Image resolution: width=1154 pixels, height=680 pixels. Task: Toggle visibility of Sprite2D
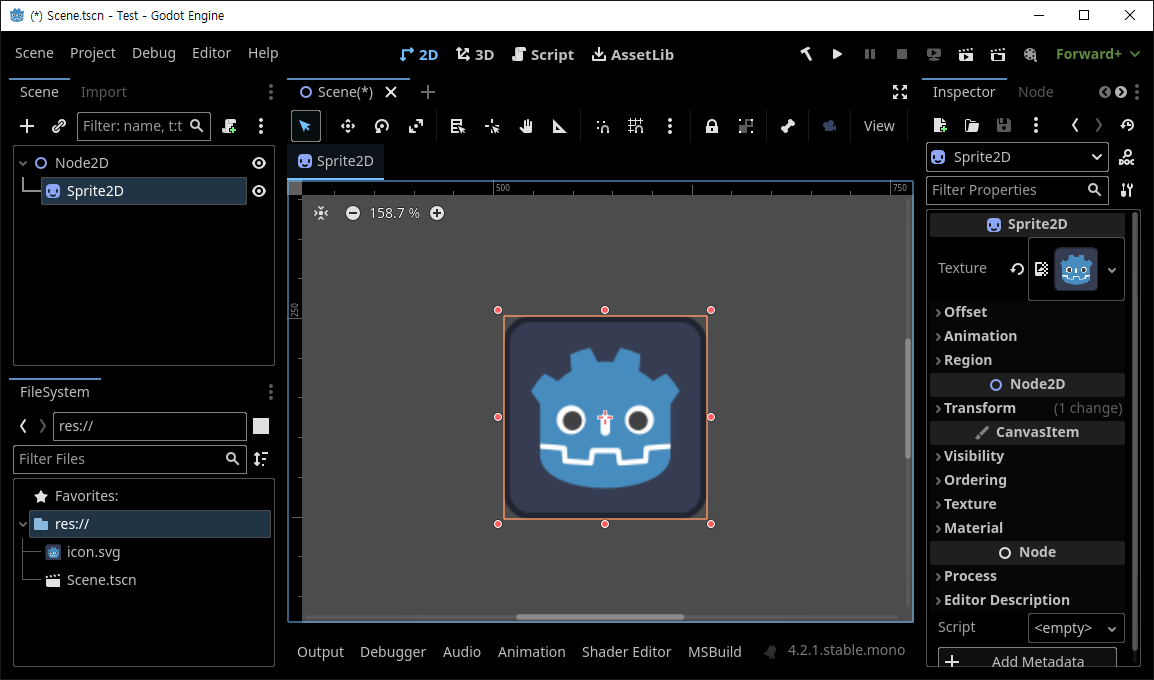click(x=259, y=191)
